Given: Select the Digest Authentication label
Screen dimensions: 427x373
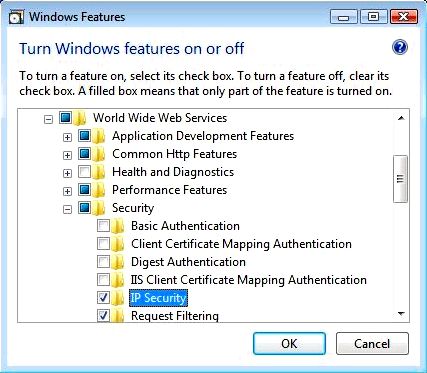Looking at the screenshot, I should click(188, 262).
